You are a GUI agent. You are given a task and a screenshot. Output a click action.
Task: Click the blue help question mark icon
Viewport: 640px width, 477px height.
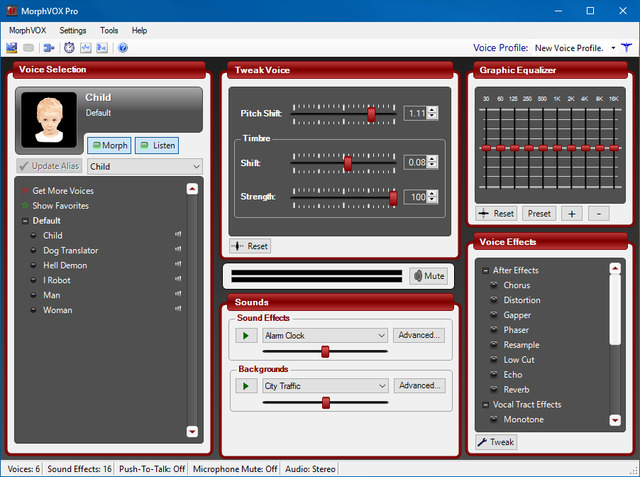pyautogui.click(x=123, y=47)
